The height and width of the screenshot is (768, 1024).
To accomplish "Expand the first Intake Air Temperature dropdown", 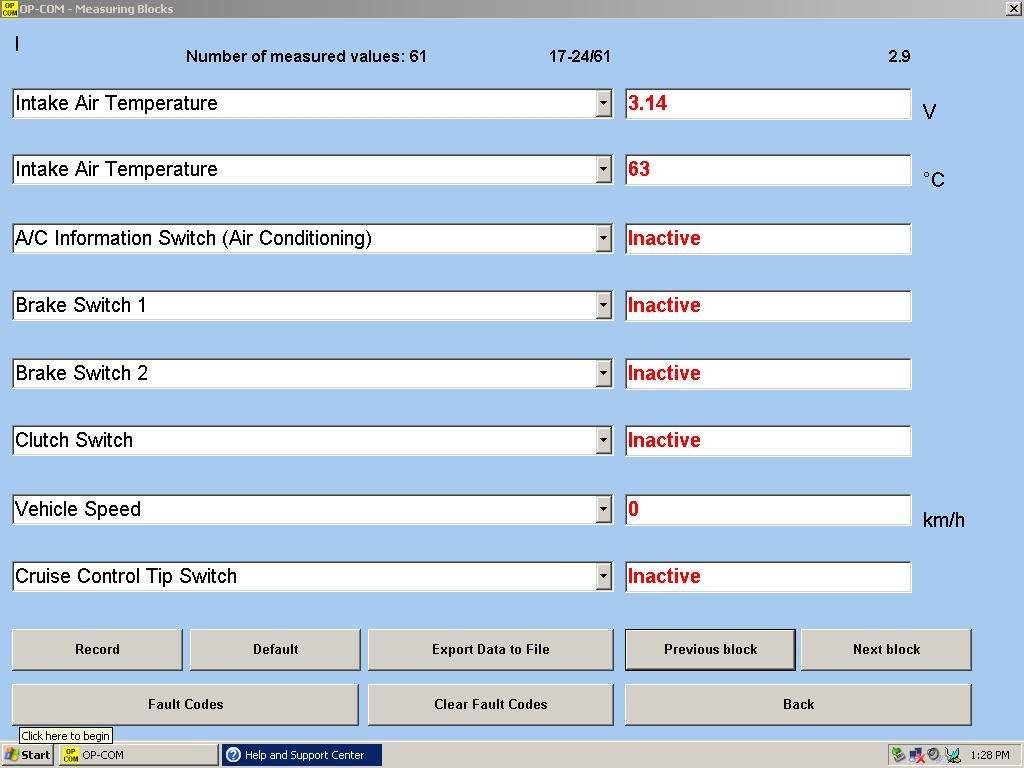I will 603,103.
